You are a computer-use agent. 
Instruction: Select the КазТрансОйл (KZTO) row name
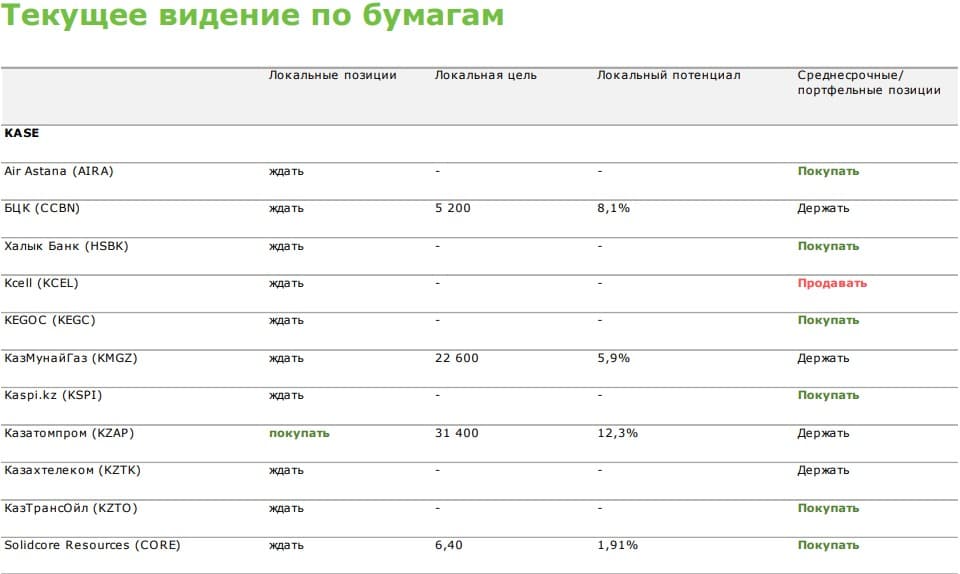click(71, 508)
